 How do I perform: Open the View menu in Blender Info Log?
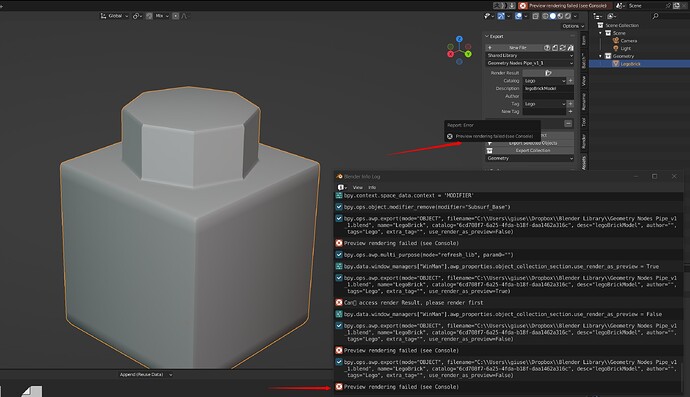[x=358, y=187]
